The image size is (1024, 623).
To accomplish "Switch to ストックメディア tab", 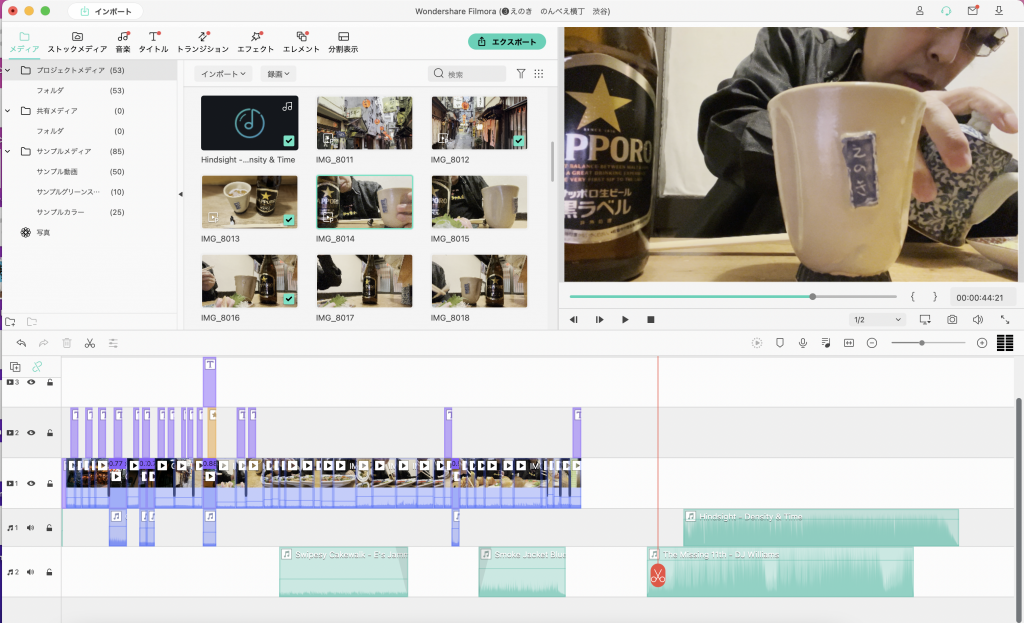I will click(x=77, y=42).
